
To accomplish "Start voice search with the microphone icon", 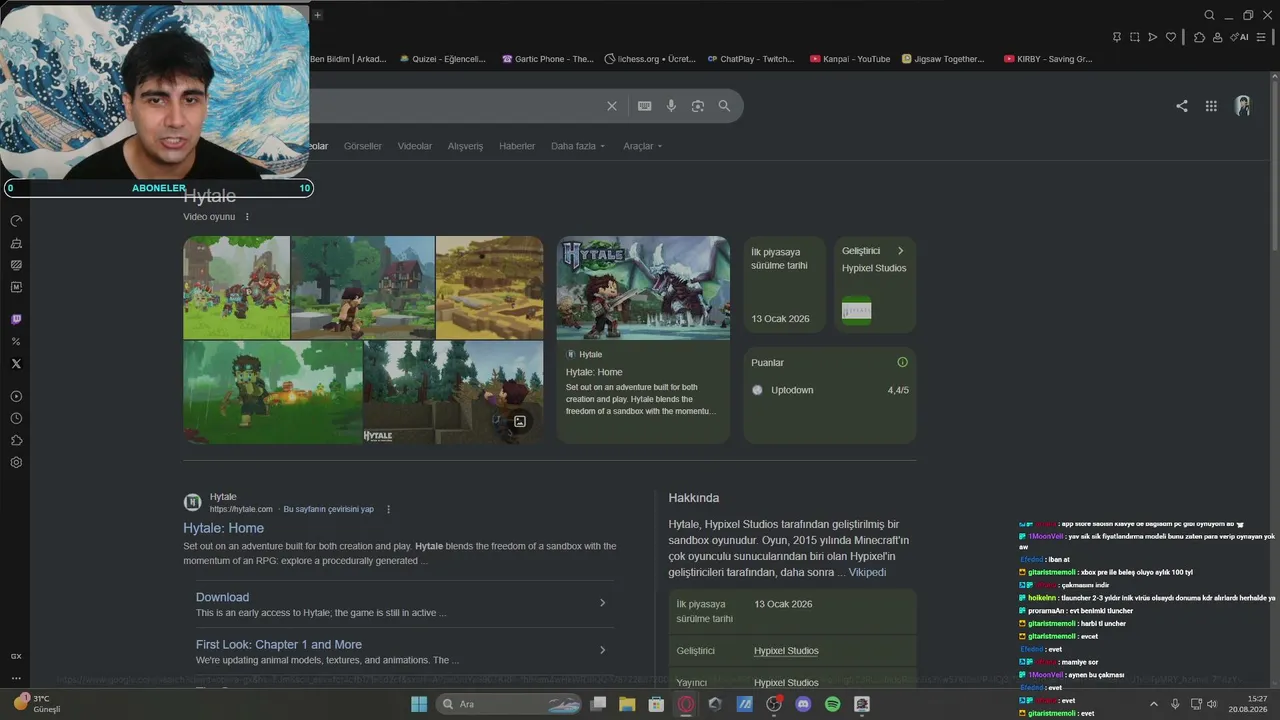I will [x=671, y=106].
